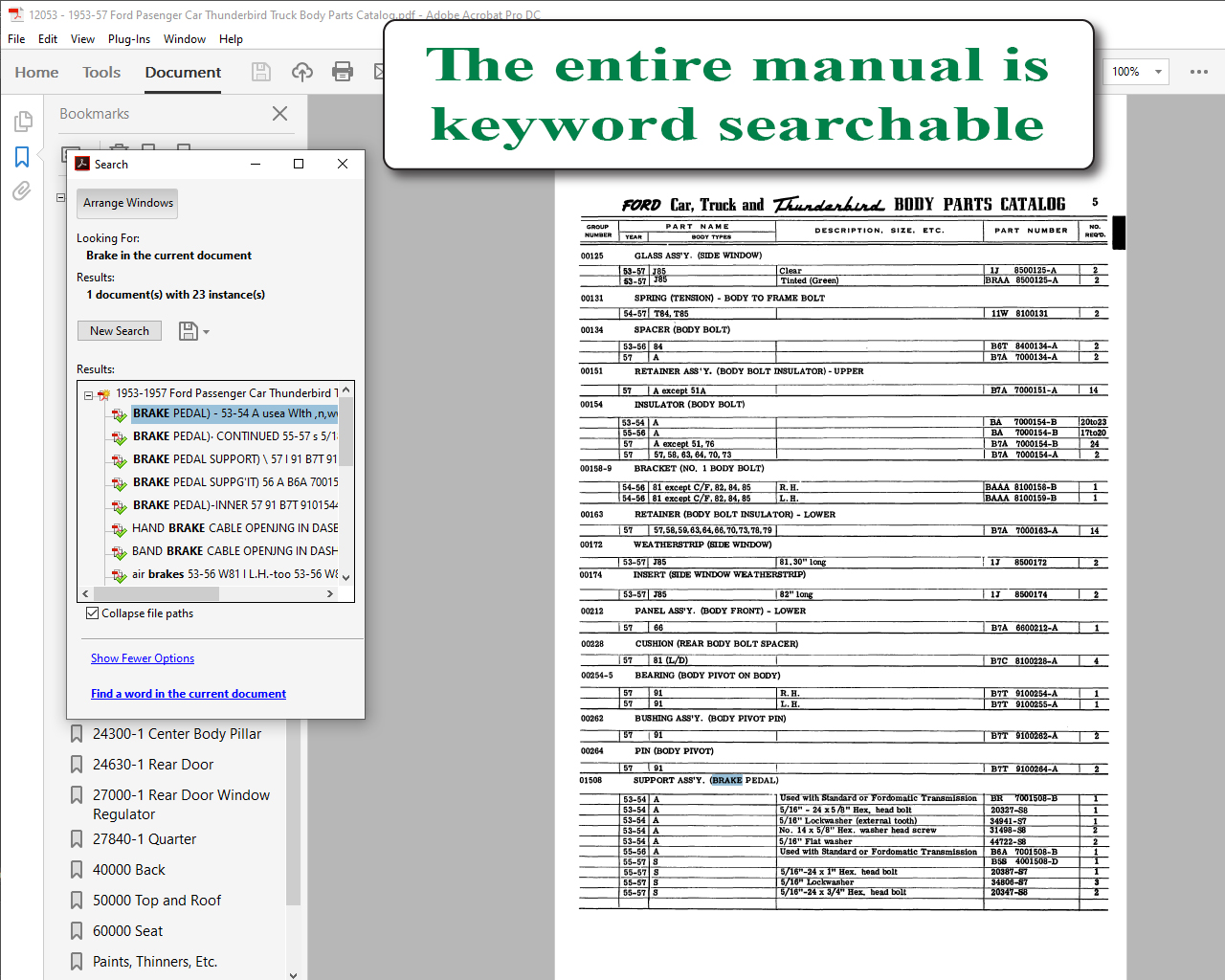Click the three-dot more options icon
The width and height of the screenshot is (1225, 980).
coord(1199,72)
